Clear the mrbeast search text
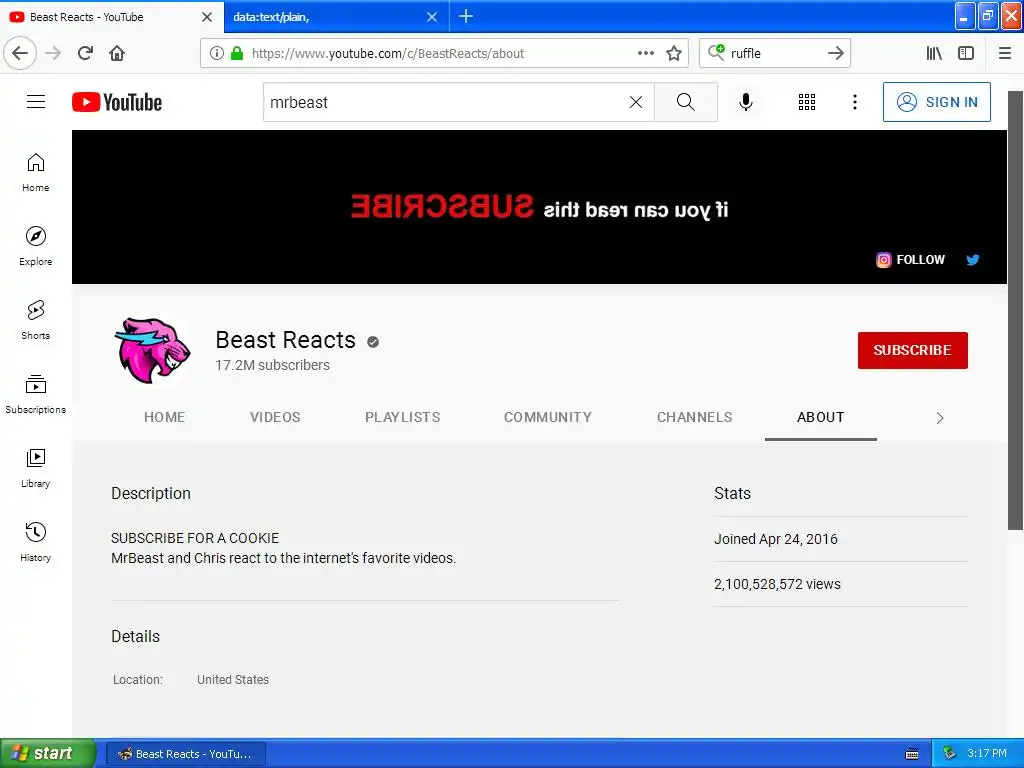 coord(635,102)
